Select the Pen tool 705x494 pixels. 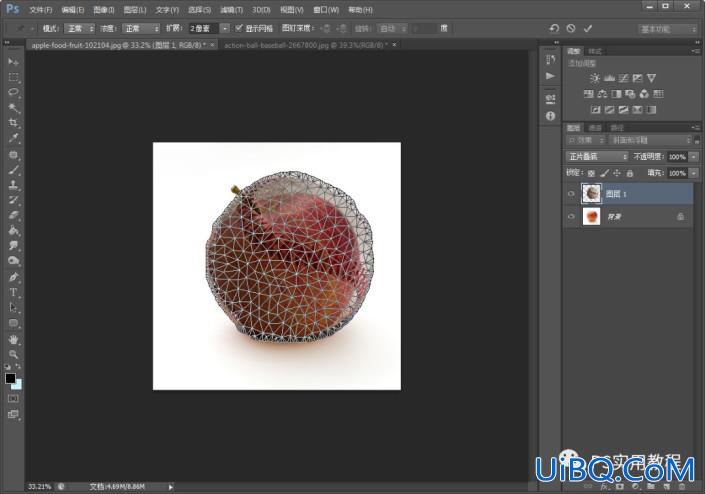(13, 277)
